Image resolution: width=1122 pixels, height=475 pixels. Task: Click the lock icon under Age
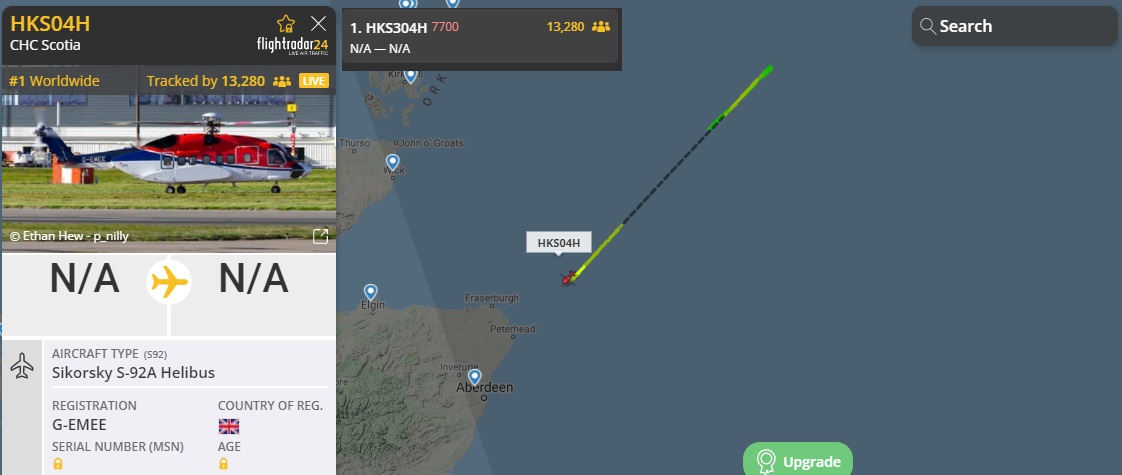(223, 464)
